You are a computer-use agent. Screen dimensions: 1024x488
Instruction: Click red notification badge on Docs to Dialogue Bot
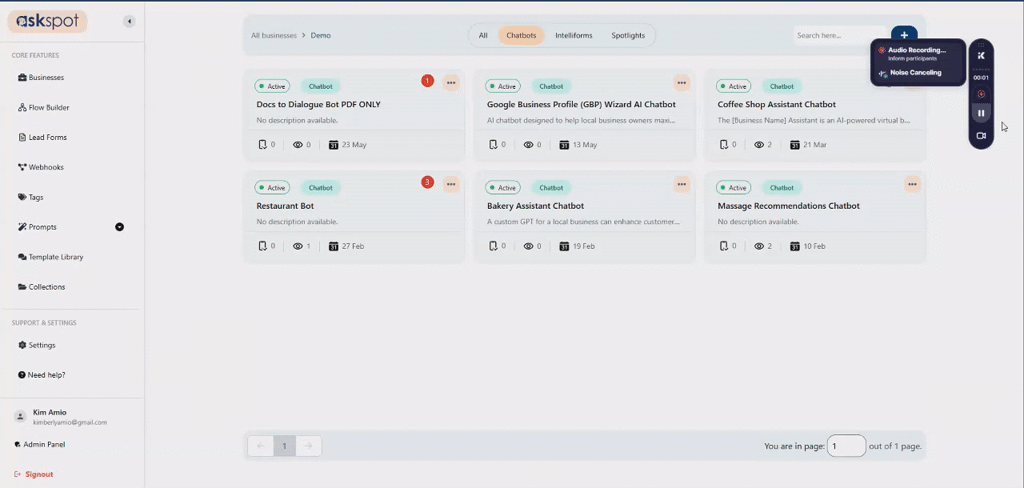[427, 81]
